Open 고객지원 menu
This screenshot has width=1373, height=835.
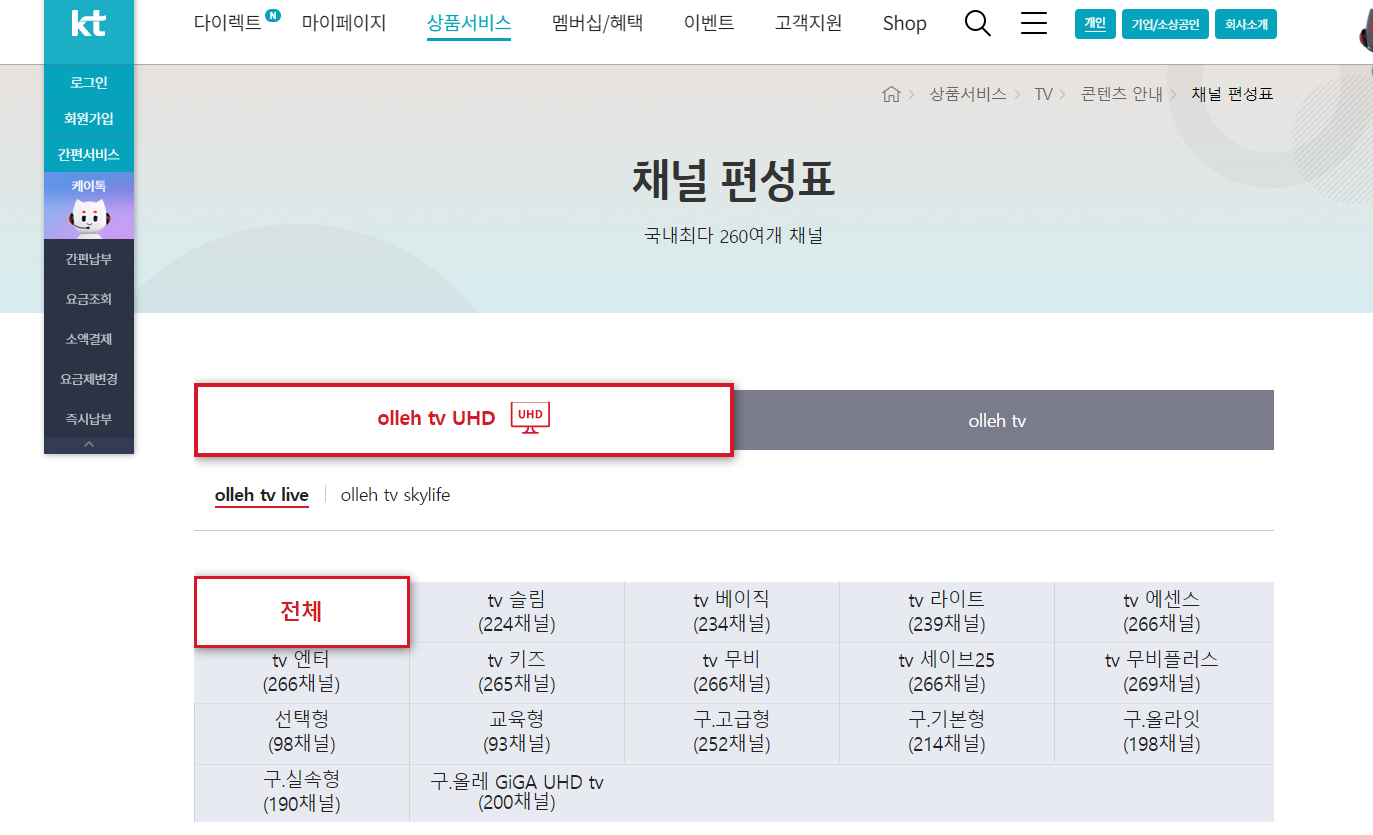point(808,23)
